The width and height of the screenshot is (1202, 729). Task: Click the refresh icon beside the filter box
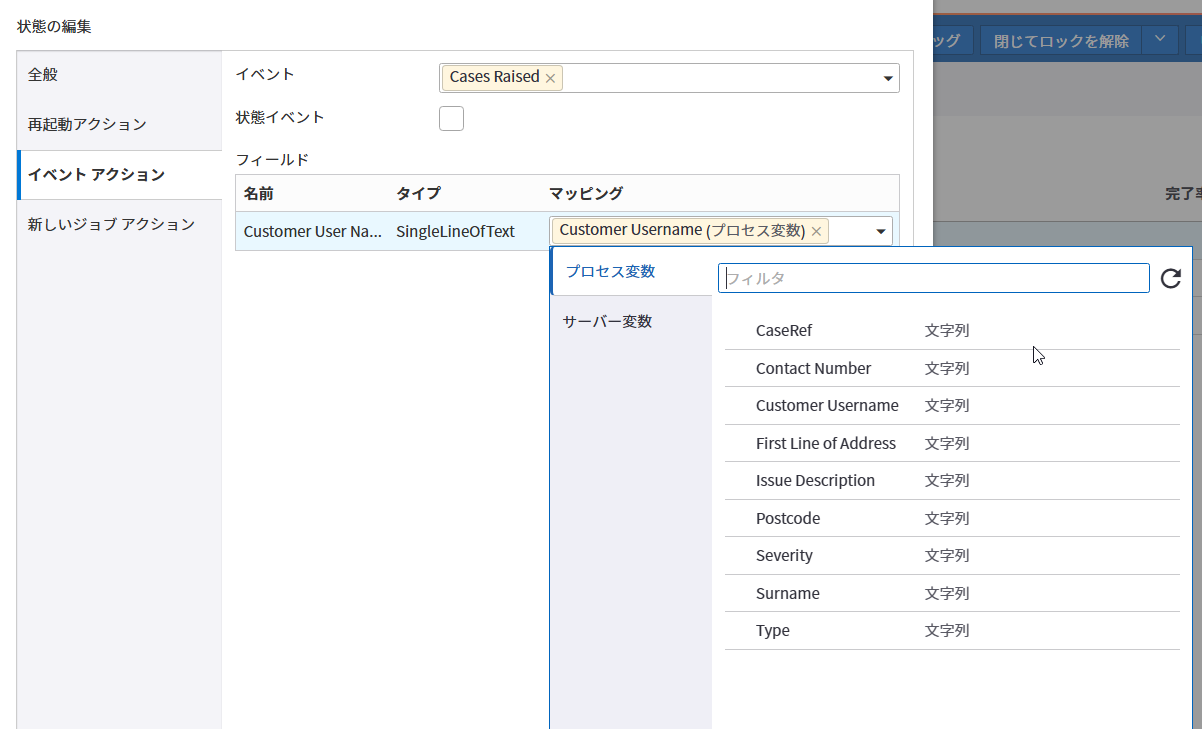tap(1171, 279)
